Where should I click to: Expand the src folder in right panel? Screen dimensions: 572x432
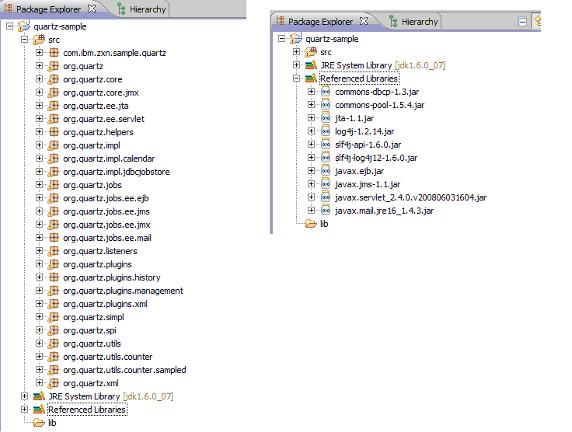pos(296,52)
